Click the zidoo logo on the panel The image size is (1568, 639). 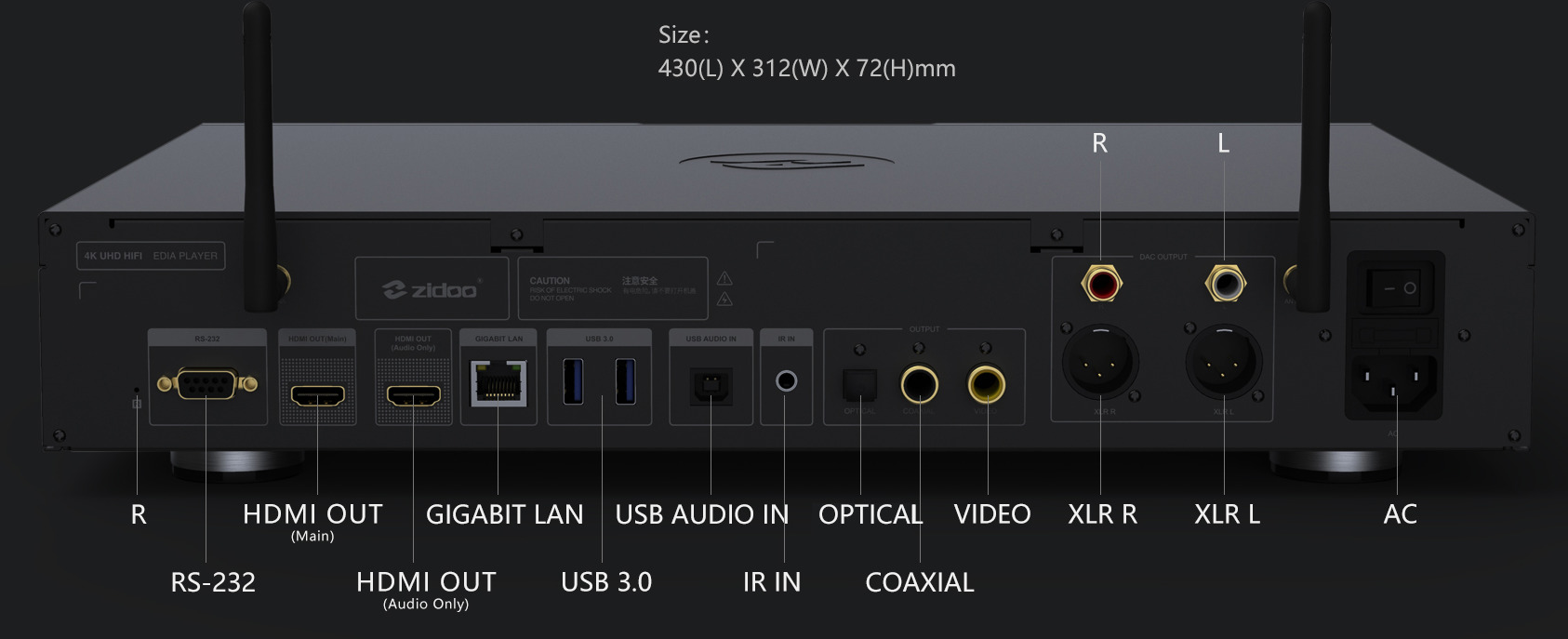point(432,290)
